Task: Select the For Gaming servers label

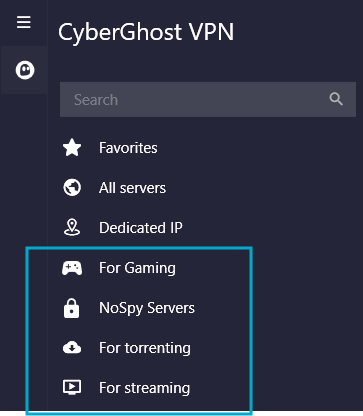Action: [137, 268]
